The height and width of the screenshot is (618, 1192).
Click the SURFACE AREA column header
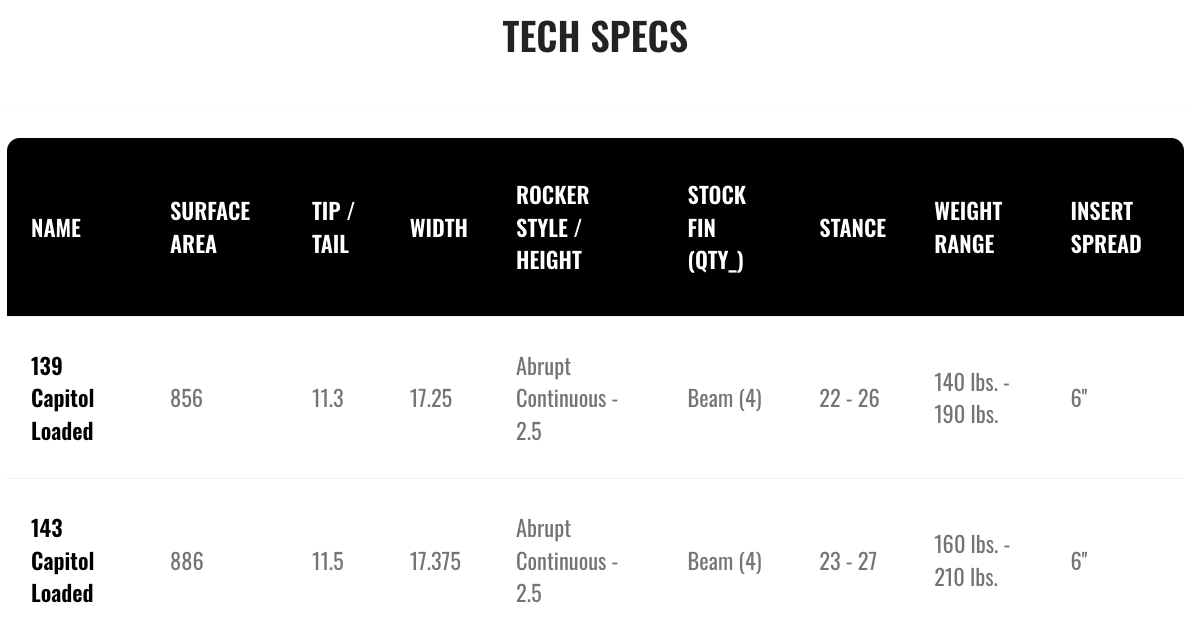[x=210, y=227]
